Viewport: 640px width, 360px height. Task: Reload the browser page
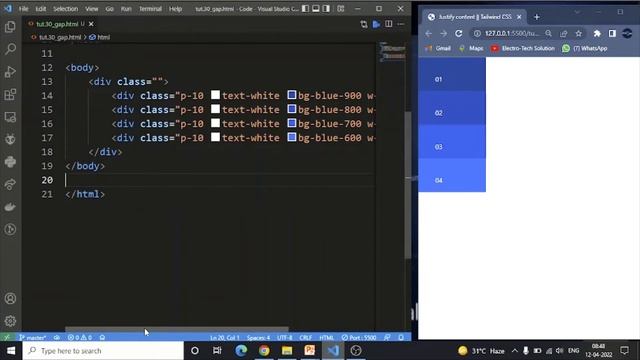tap(459, 33)
